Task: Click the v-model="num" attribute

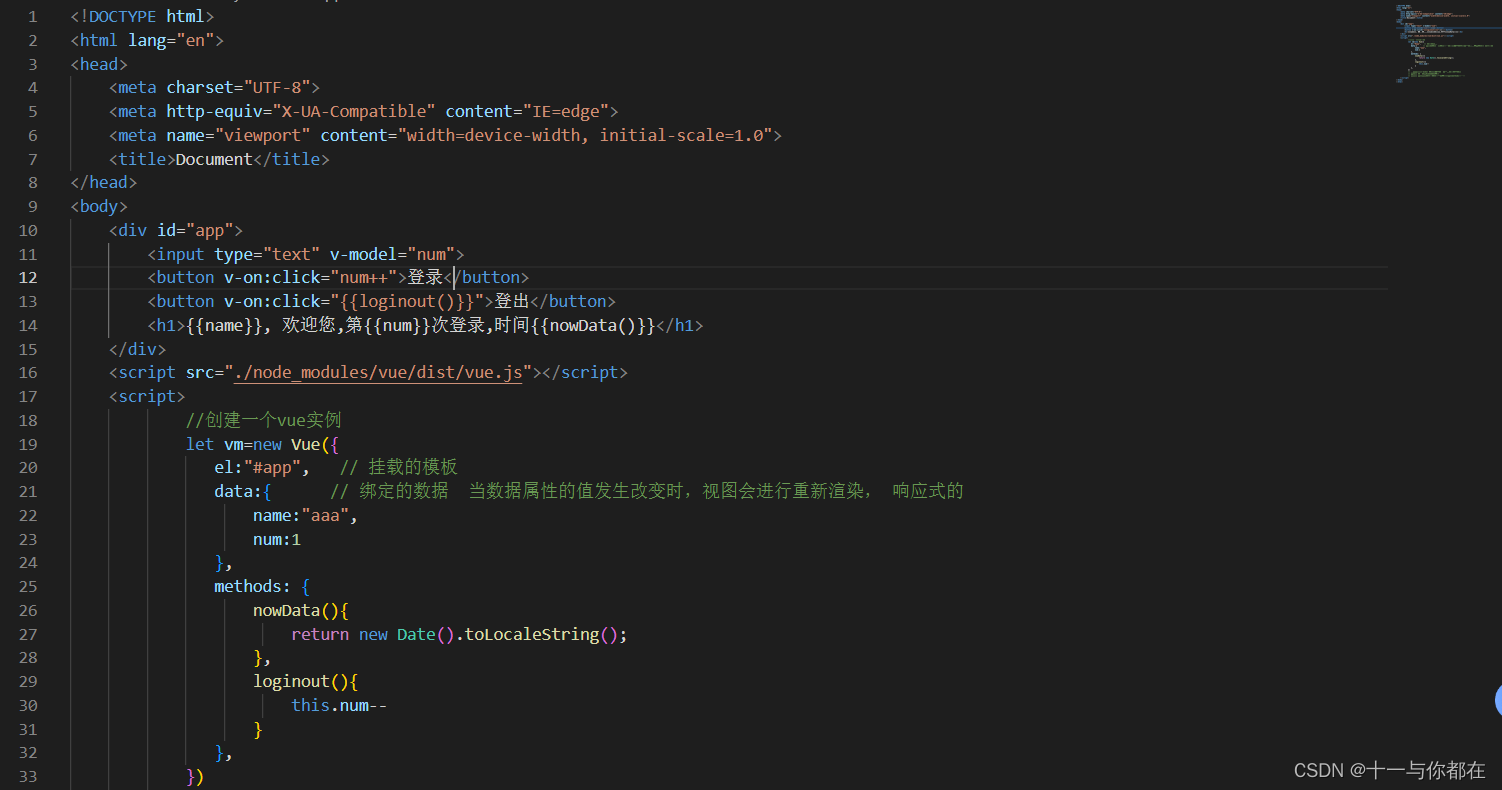Action: 393,255
